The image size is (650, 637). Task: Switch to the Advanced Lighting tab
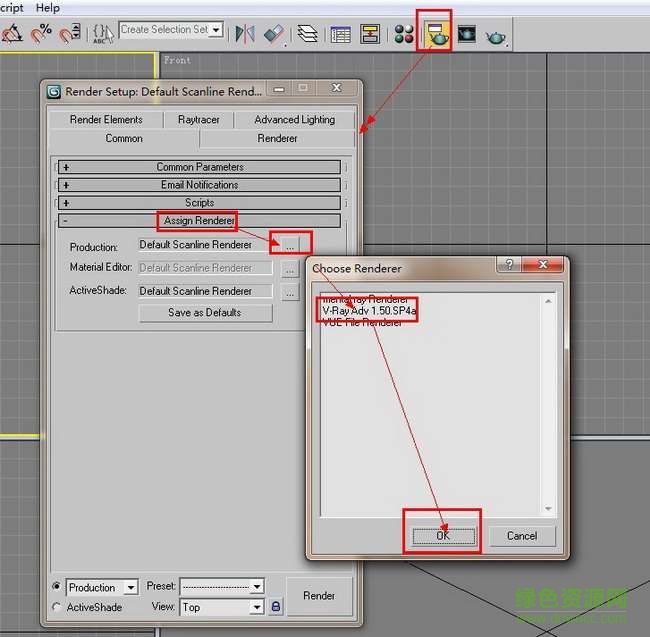pos(294,119)
